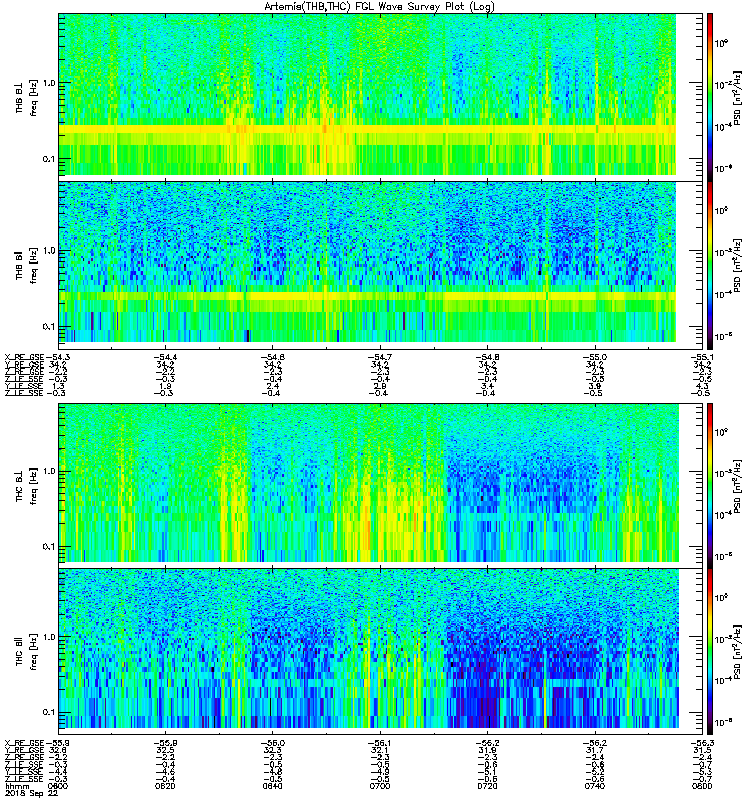The height and width of the screenshot is (800, 750).
Task: Click the 0700 time label
Action: [x=380, y=786]
